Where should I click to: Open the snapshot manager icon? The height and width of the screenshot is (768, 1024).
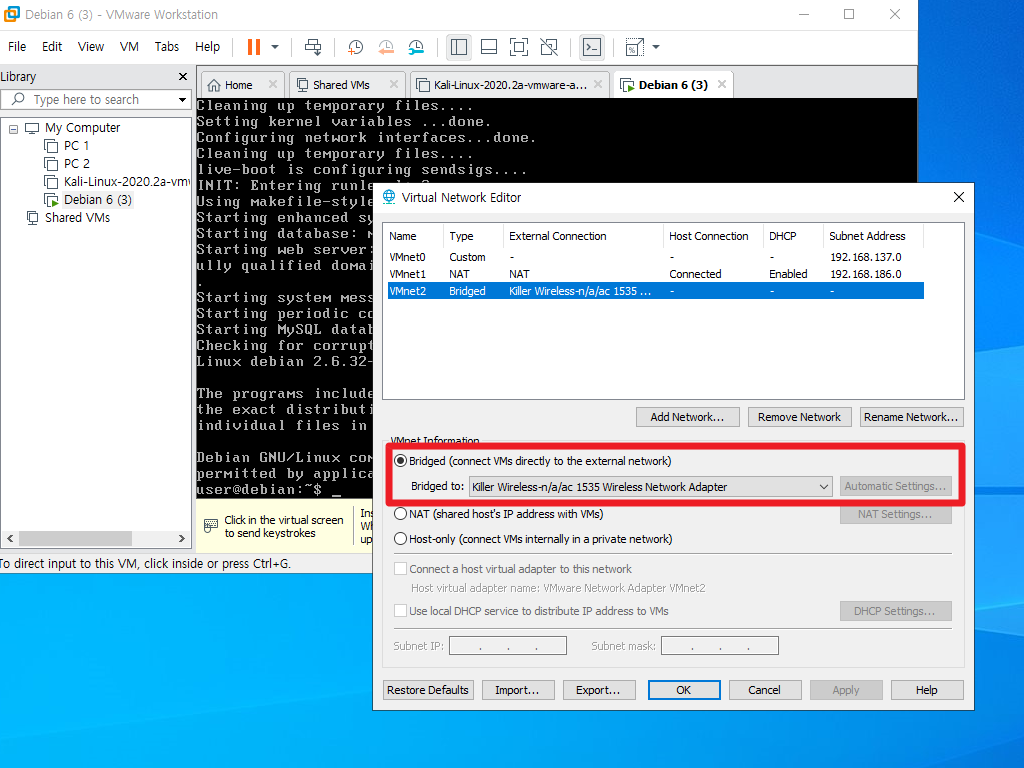click(x=416, y=47)
